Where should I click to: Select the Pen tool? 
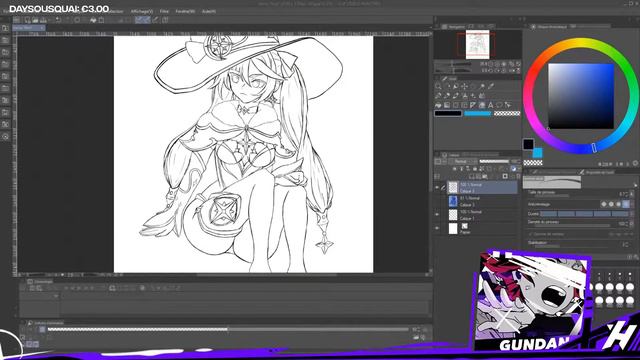[438, 96]
